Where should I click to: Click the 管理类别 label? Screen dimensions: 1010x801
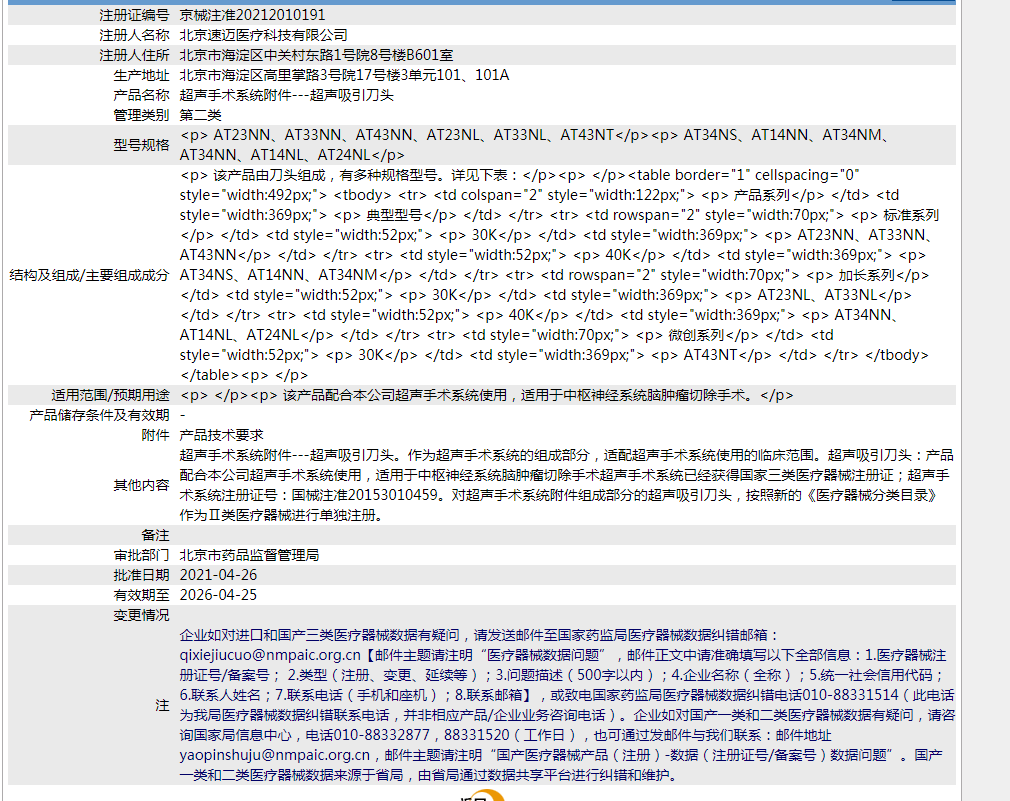coord(141,115)
